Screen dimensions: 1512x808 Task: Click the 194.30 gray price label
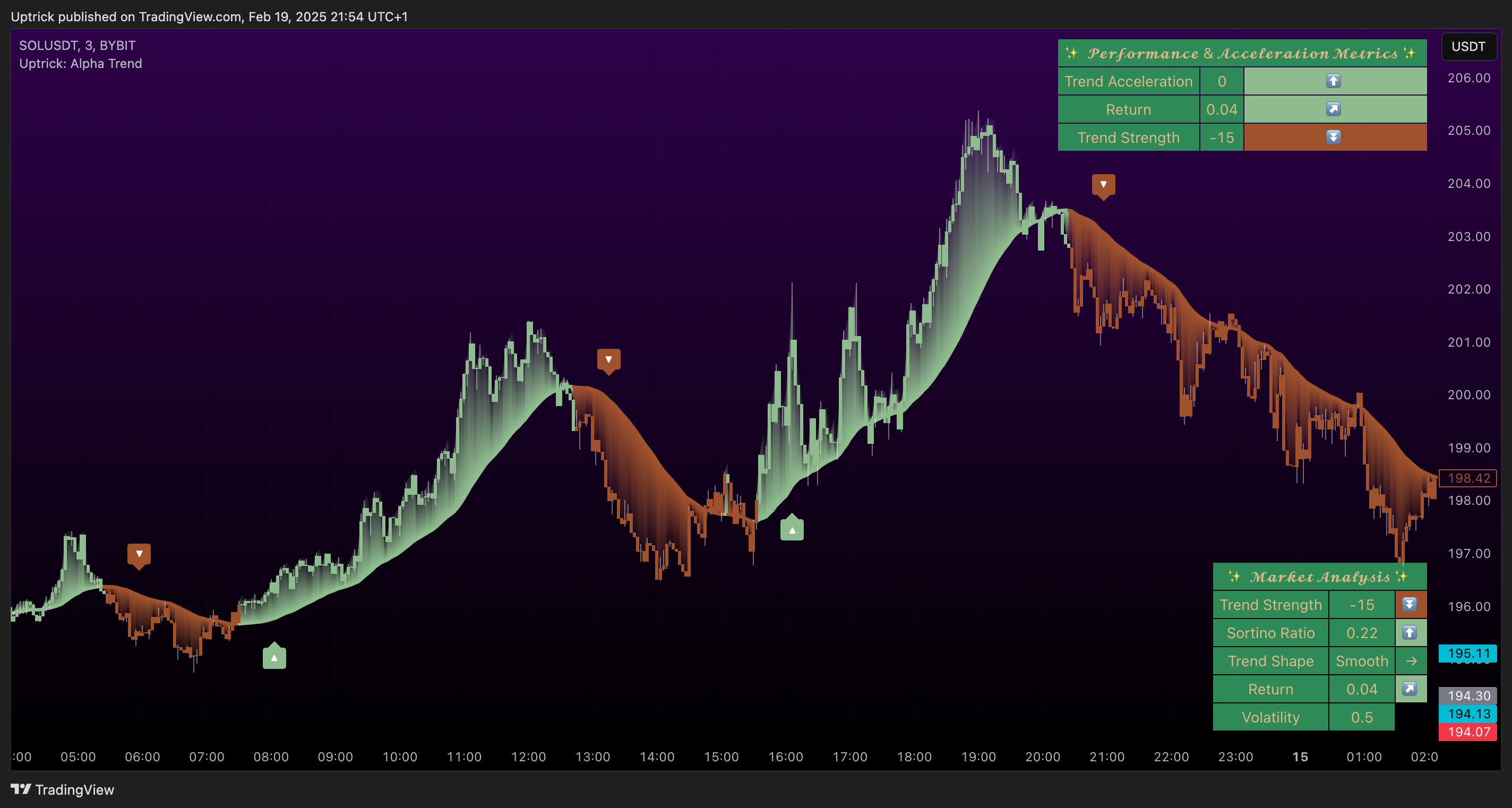point(1468,696)
